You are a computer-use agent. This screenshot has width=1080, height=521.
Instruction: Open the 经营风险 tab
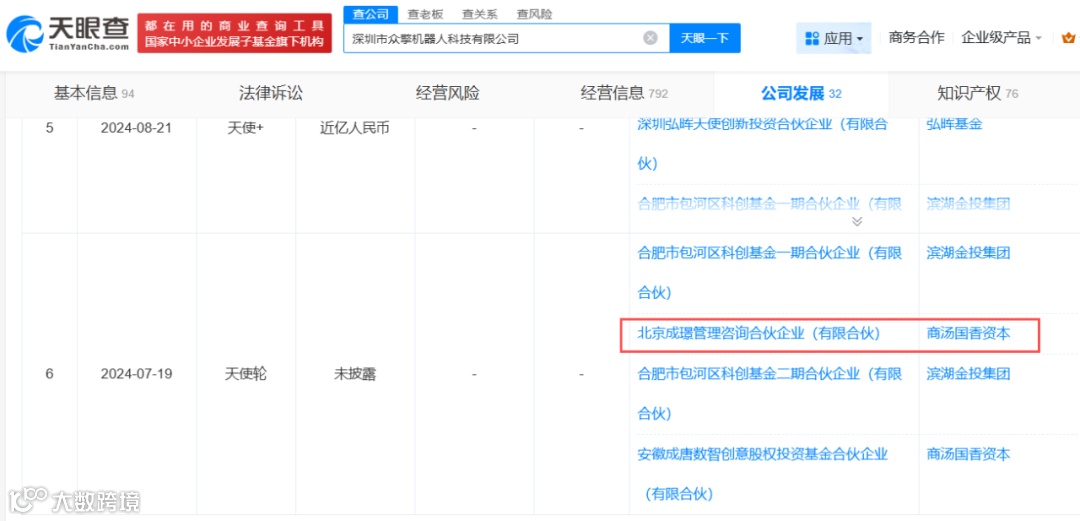tap(448, 93)
